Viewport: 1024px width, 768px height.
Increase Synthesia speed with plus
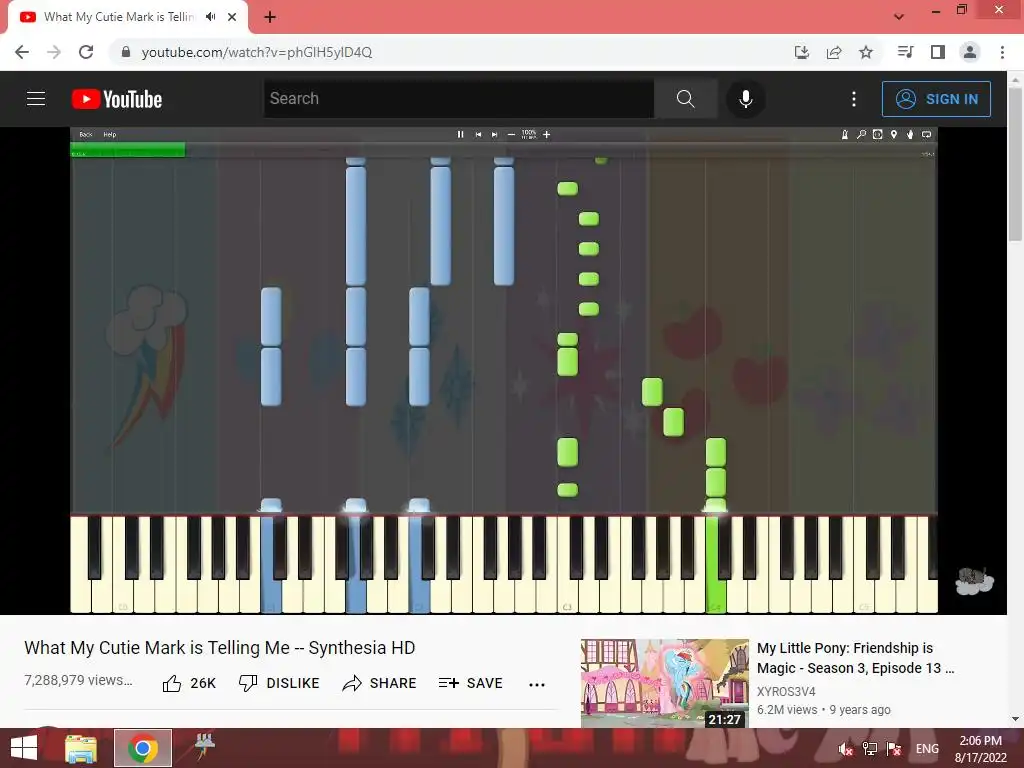click(x=547, y=135)
